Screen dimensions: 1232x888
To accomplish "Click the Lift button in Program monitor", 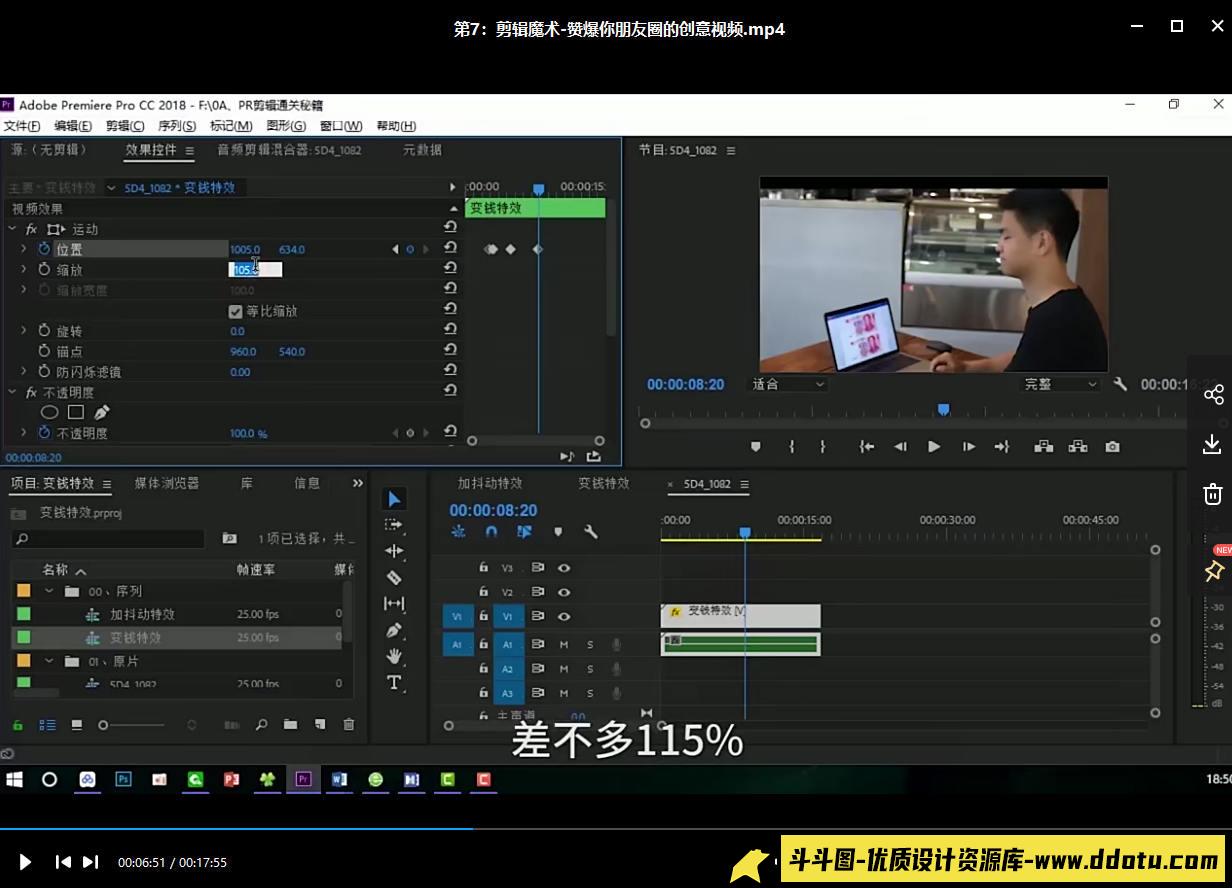I will (x=1043, y=447).
